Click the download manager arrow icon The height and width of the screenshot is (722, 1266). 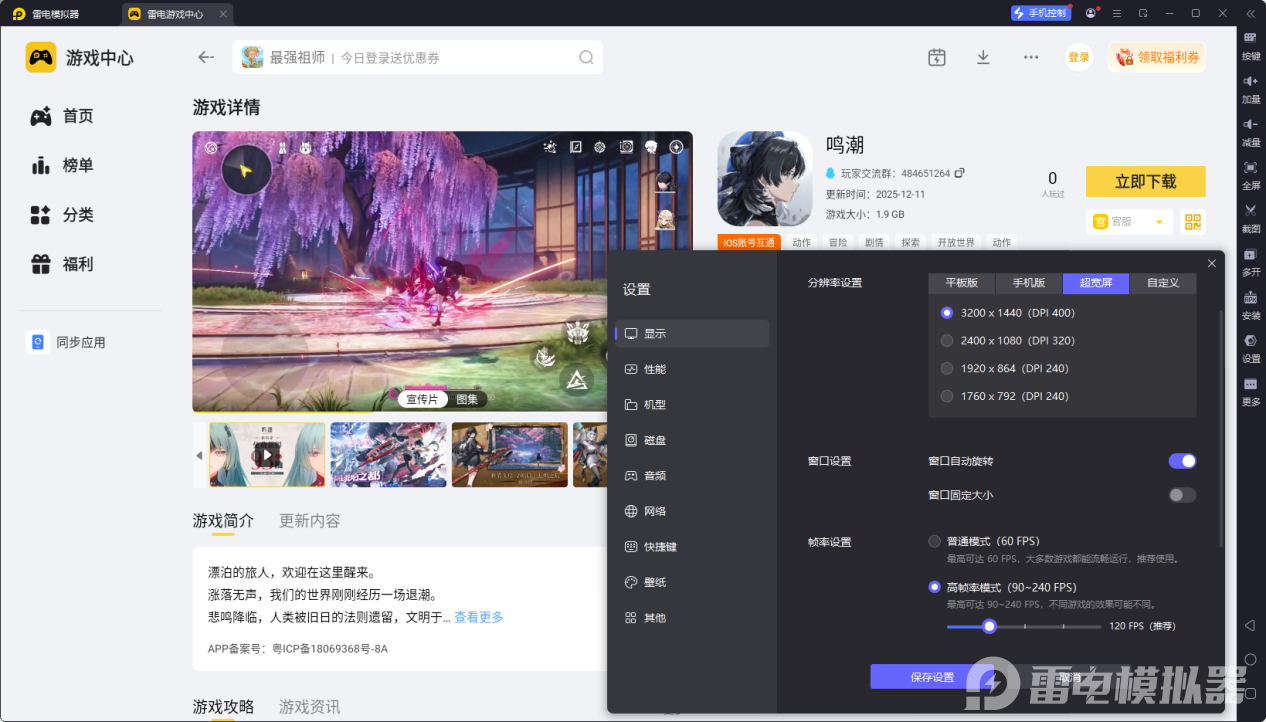[x=983, y=57]
